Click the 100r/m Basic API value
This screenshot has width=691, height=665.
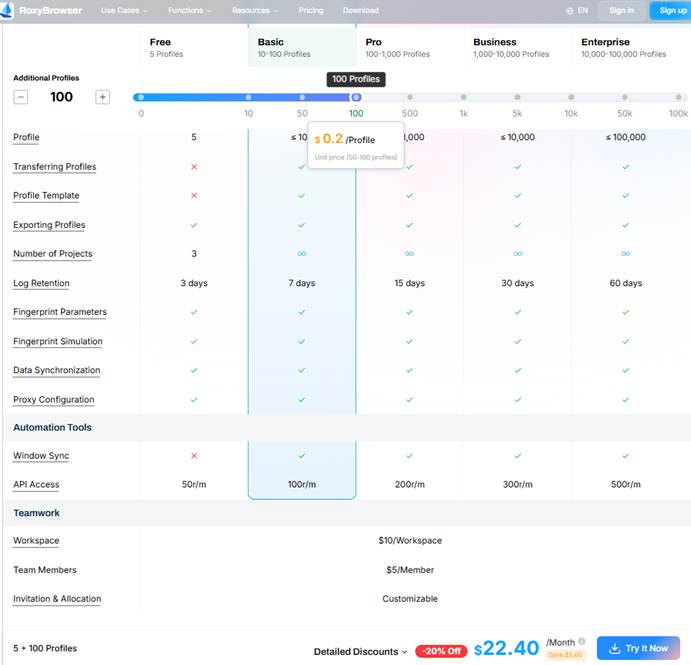pyautogui.click(x=302, y=484)
